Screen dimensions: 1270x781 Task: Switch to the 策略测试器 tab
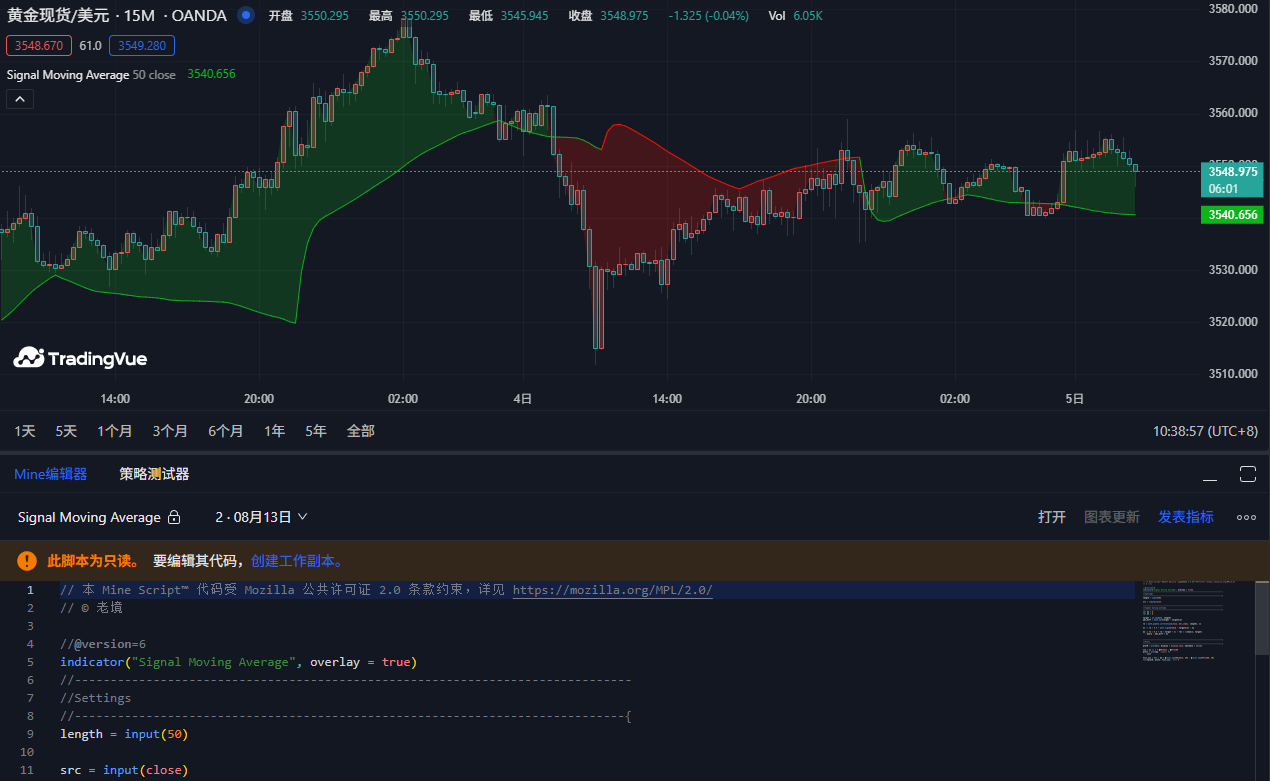154,474
